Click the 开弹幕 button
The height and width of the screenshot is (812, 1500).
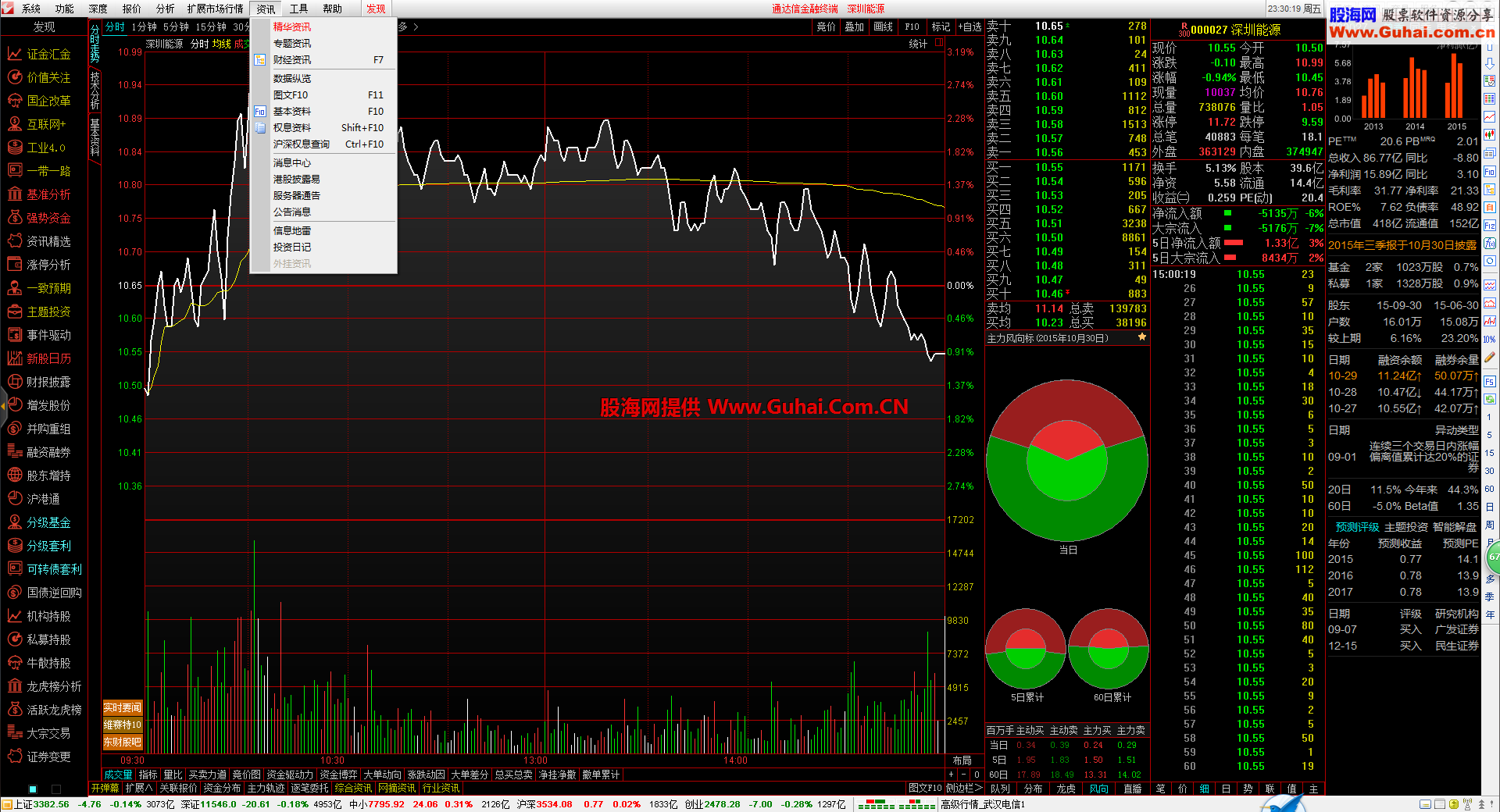(x=105, y=788)
